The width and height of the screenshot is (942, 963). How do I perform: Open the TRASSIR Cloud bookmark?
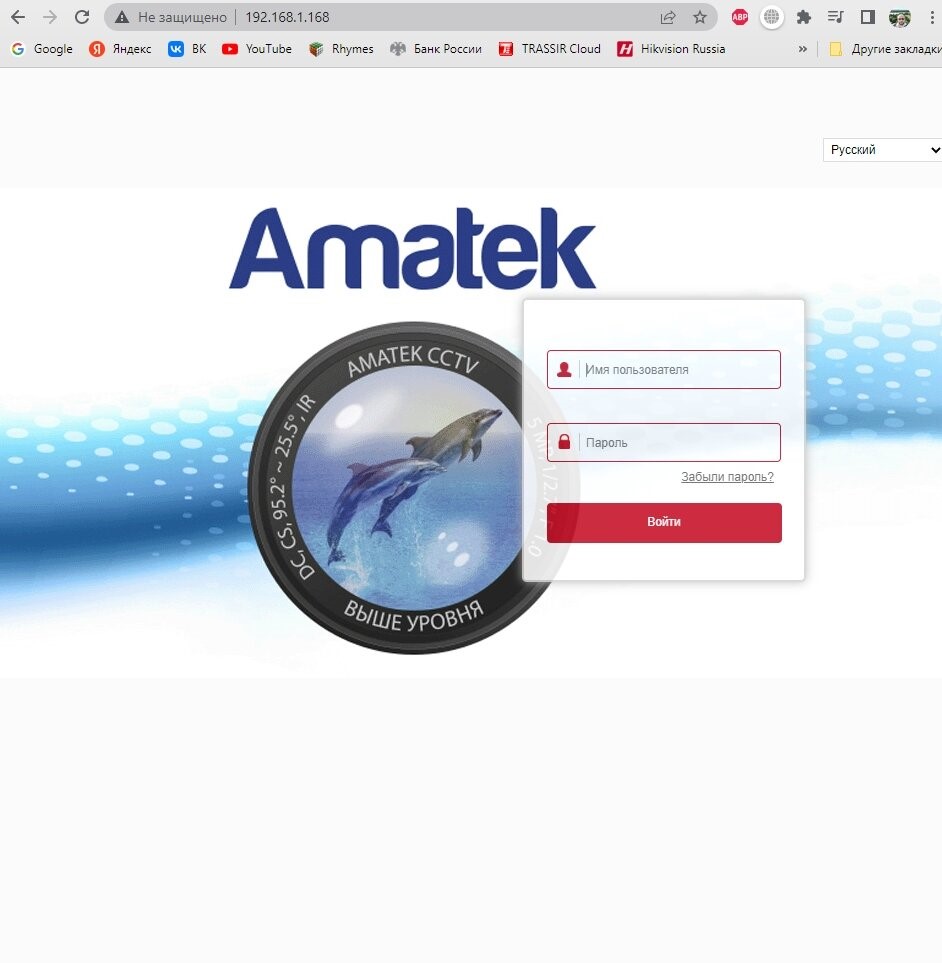pyautogui.click(x=550, y=49)
